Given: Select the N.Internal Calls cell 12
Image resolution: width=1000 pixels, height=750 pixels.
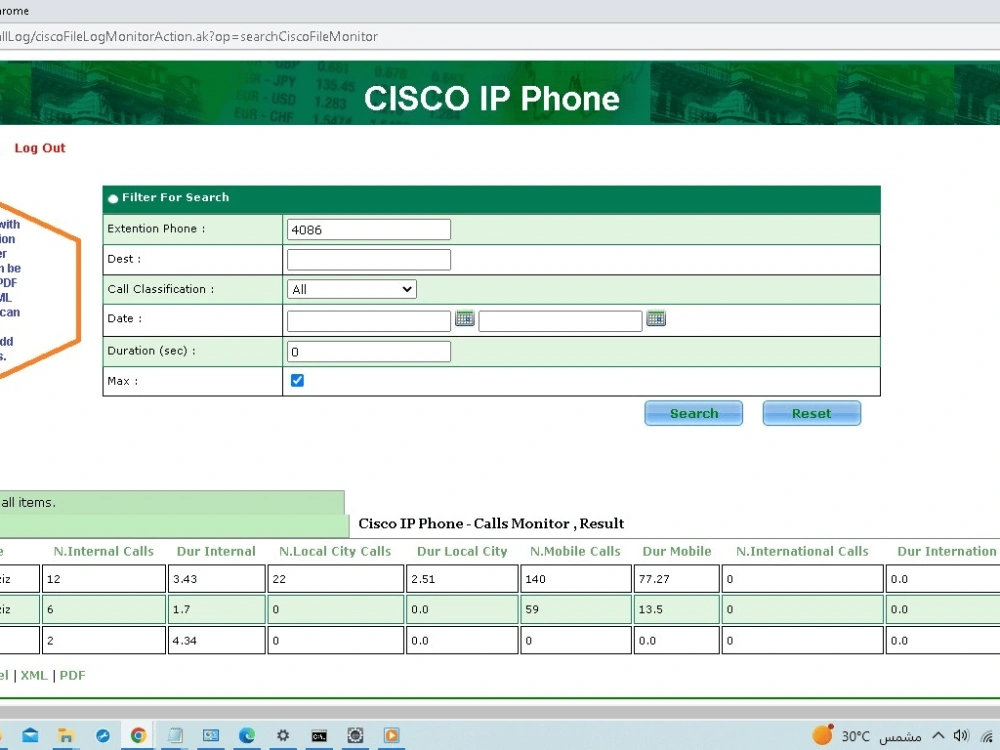Looking at the screenshot, I should tap(104, 578).
